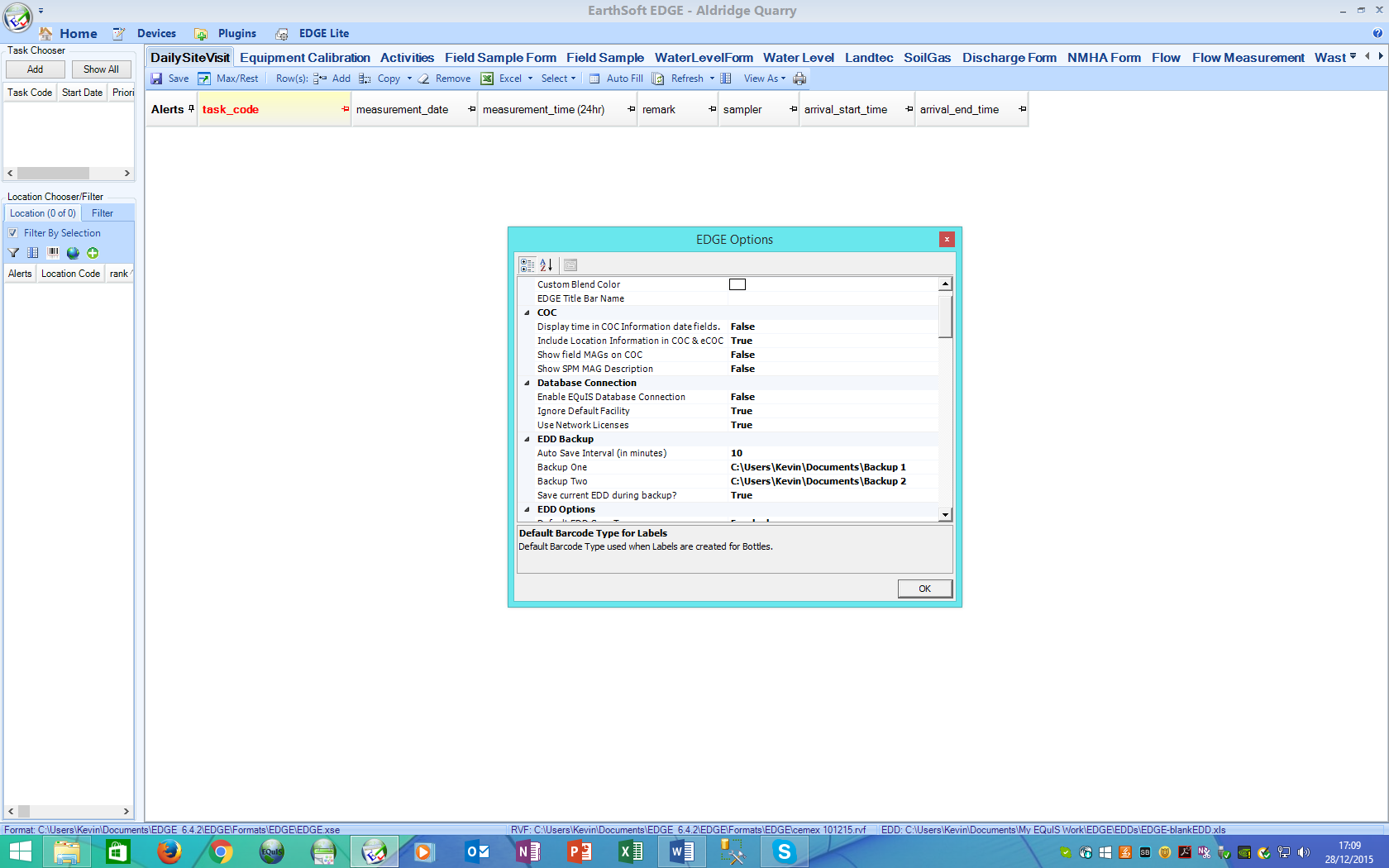Click Show All in Task Chooser
1389x868 pixels.
click(x=101, y=69)
